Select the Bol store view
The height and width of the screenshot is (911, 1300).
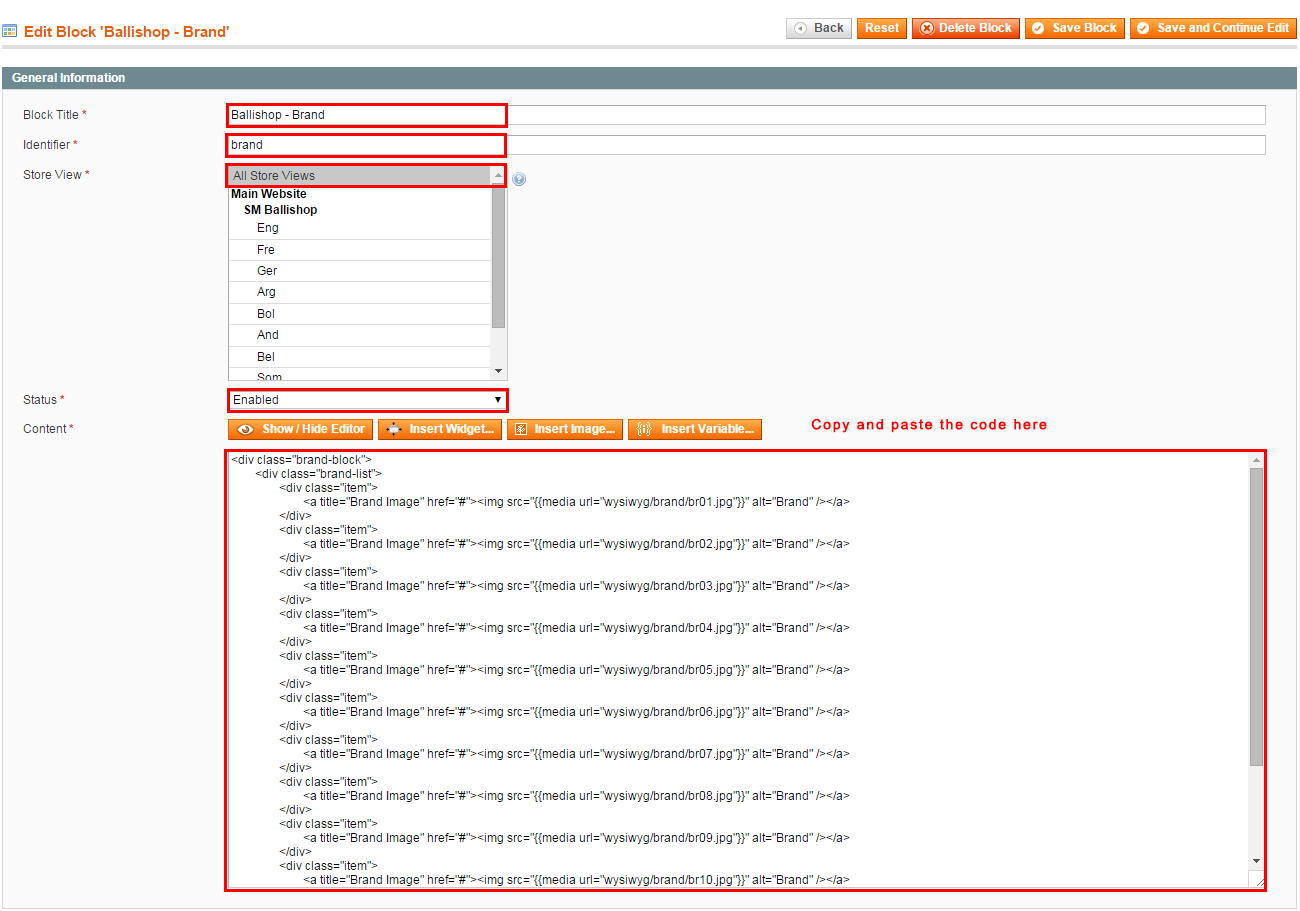[360, 314]
